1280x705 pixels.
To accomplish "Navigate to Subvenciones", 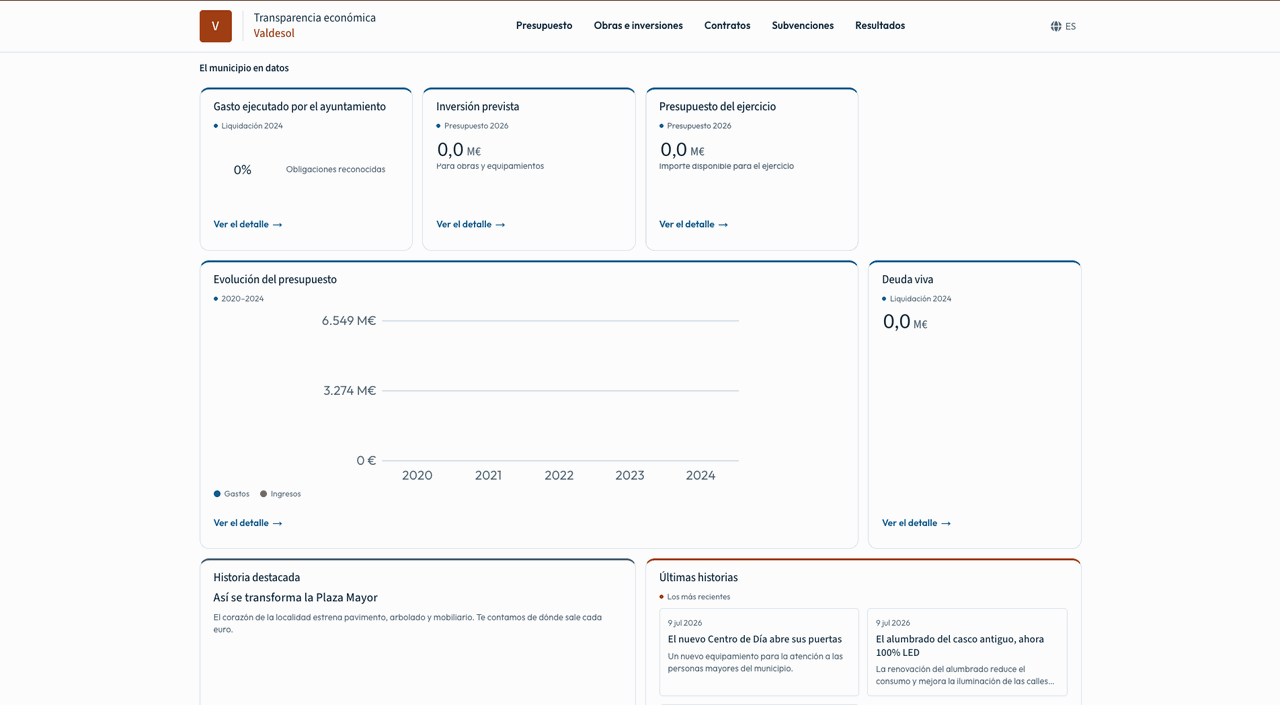I will pos(803,26).
